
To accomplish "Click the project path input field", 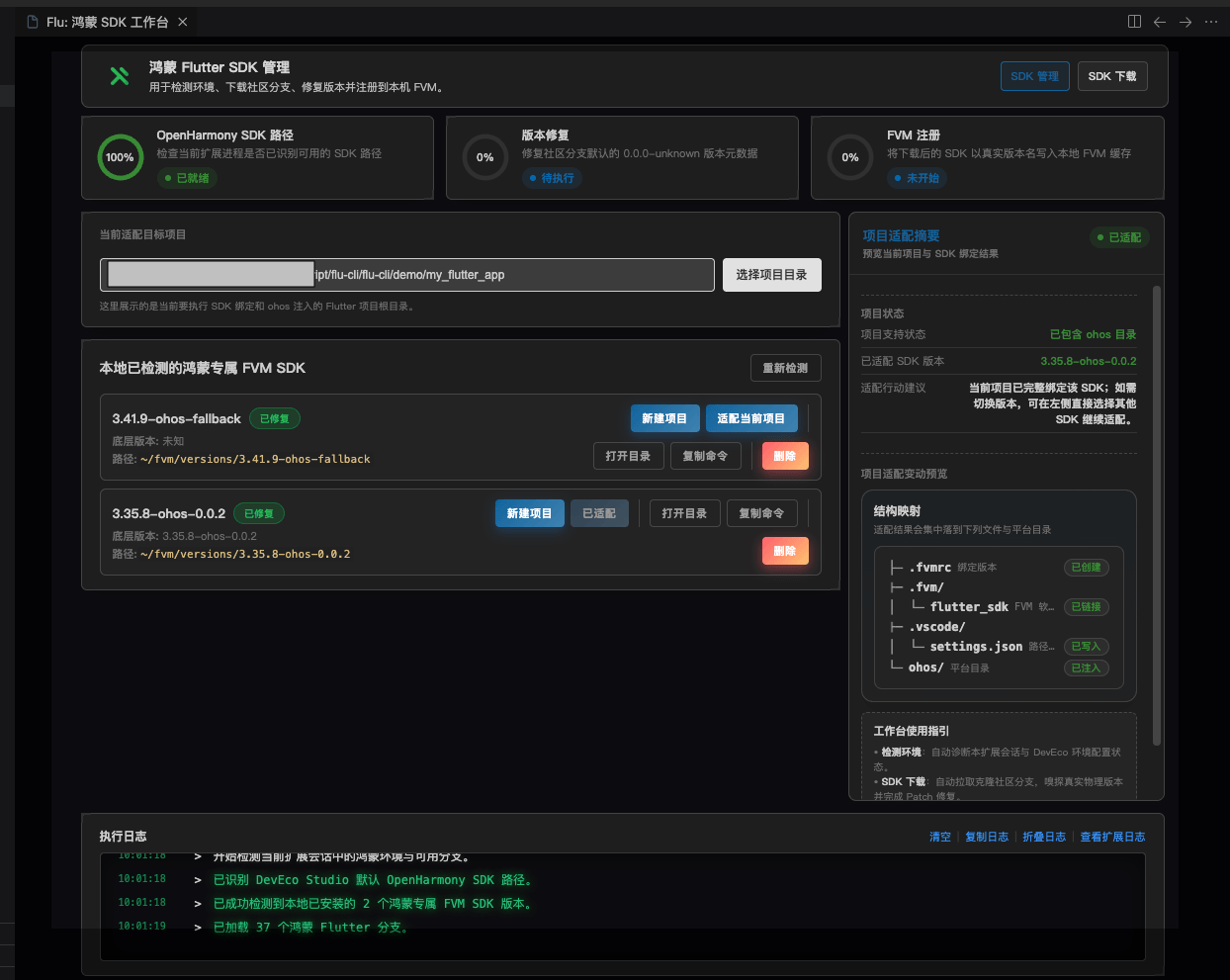I will 407,275.
